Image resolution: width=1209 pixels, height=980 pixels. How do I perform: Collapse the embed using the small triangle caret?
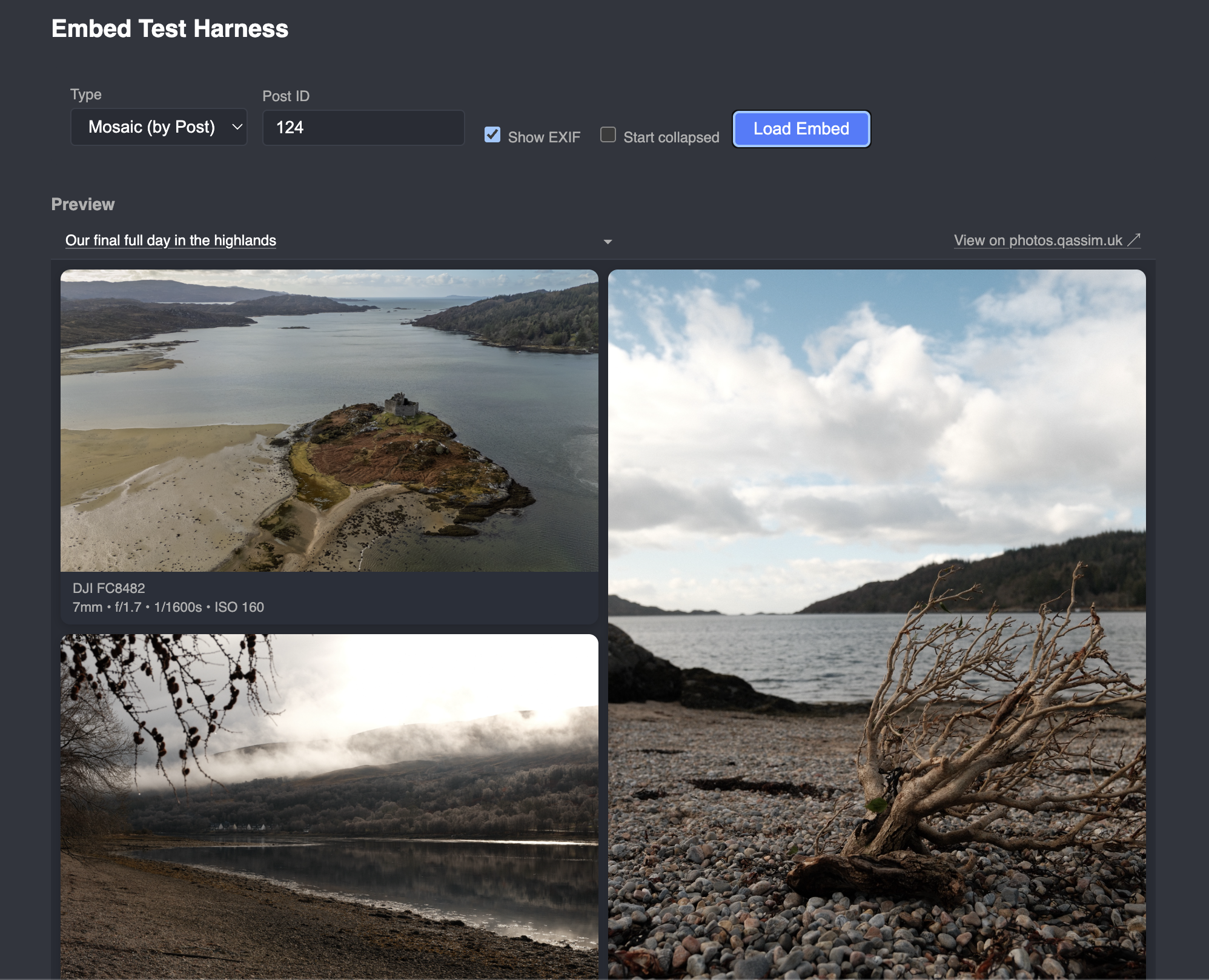608,242
